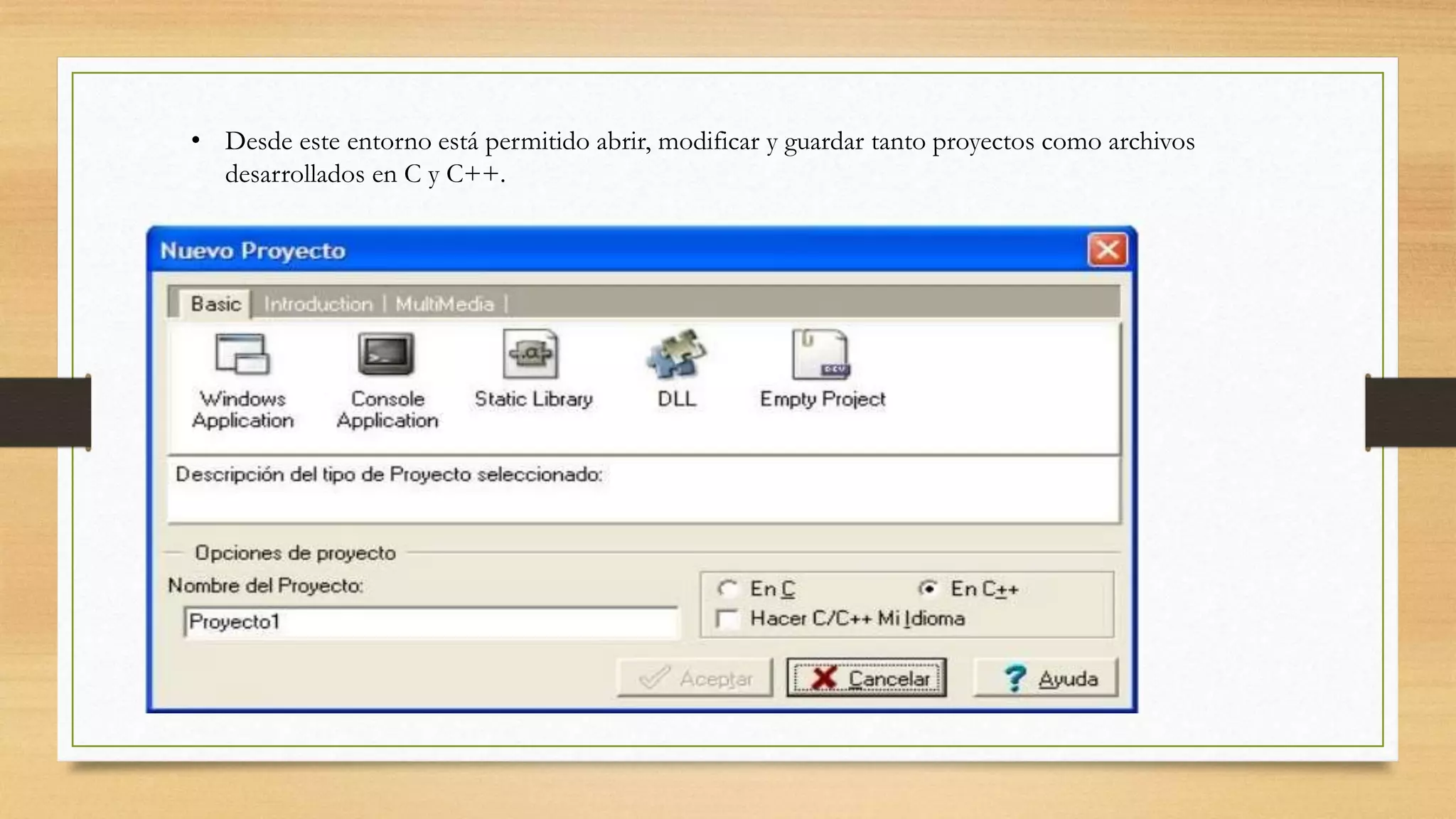Image resolution: width=1456 pixels, height=819 pixels.
Task: Pick the Static Library project icon
Action: pyautogui.click(x=531, y=353)
